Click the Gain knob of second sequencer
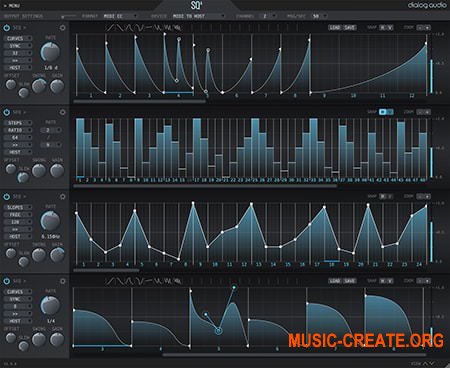The image size is (450, 368). click(x=57, y=170)
